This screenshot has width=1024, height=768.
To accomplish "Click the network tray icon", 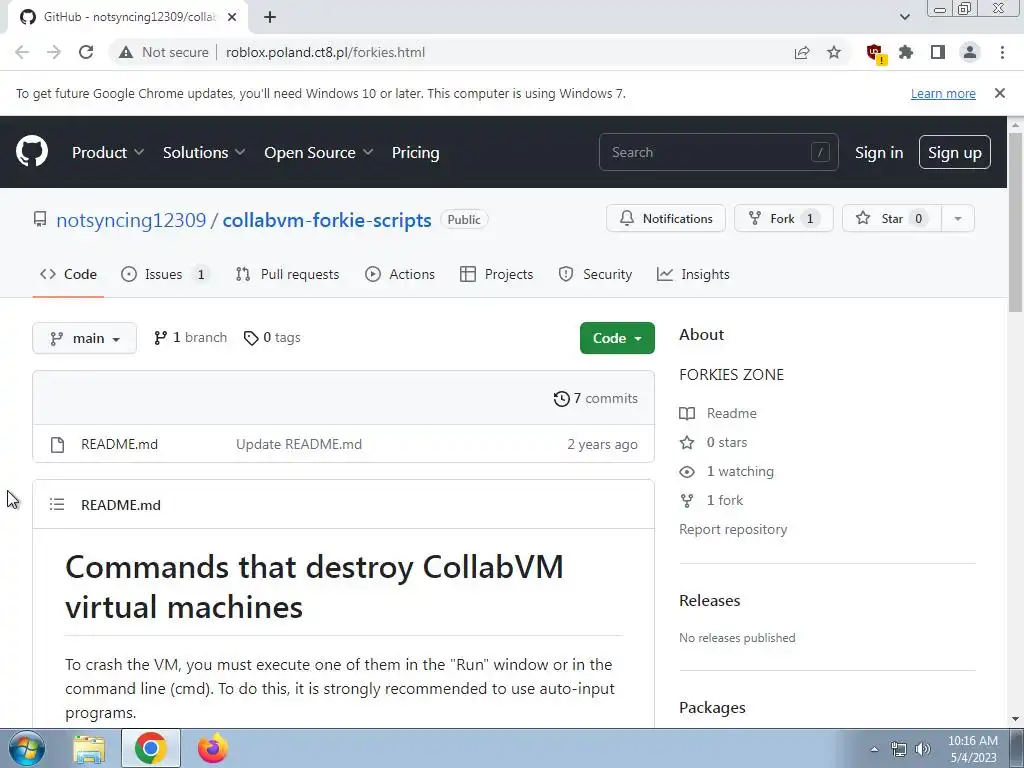I will point(899,749).
